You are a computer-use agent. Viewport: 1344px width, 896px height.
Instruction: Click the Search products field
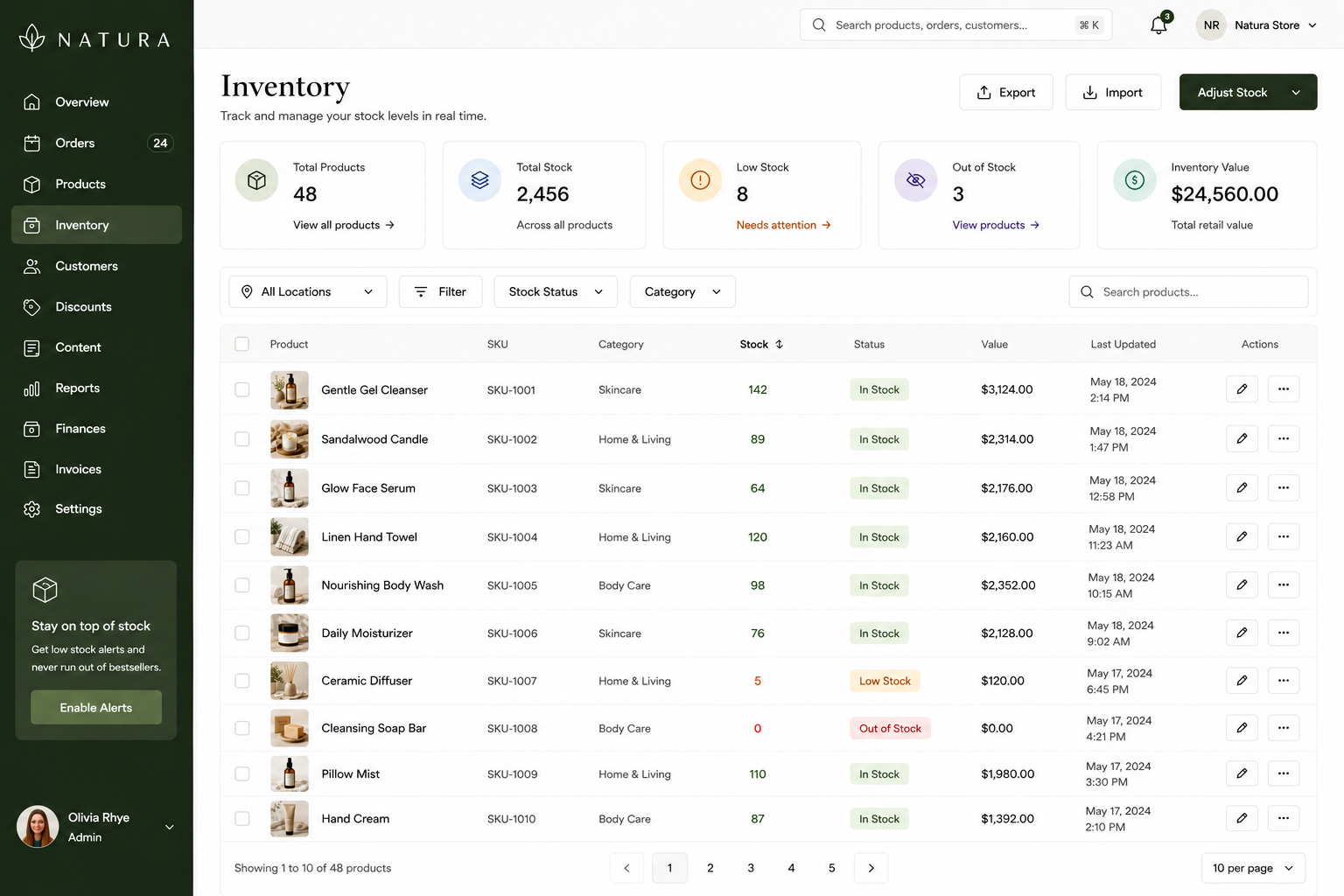click(x=1188, y=292)
